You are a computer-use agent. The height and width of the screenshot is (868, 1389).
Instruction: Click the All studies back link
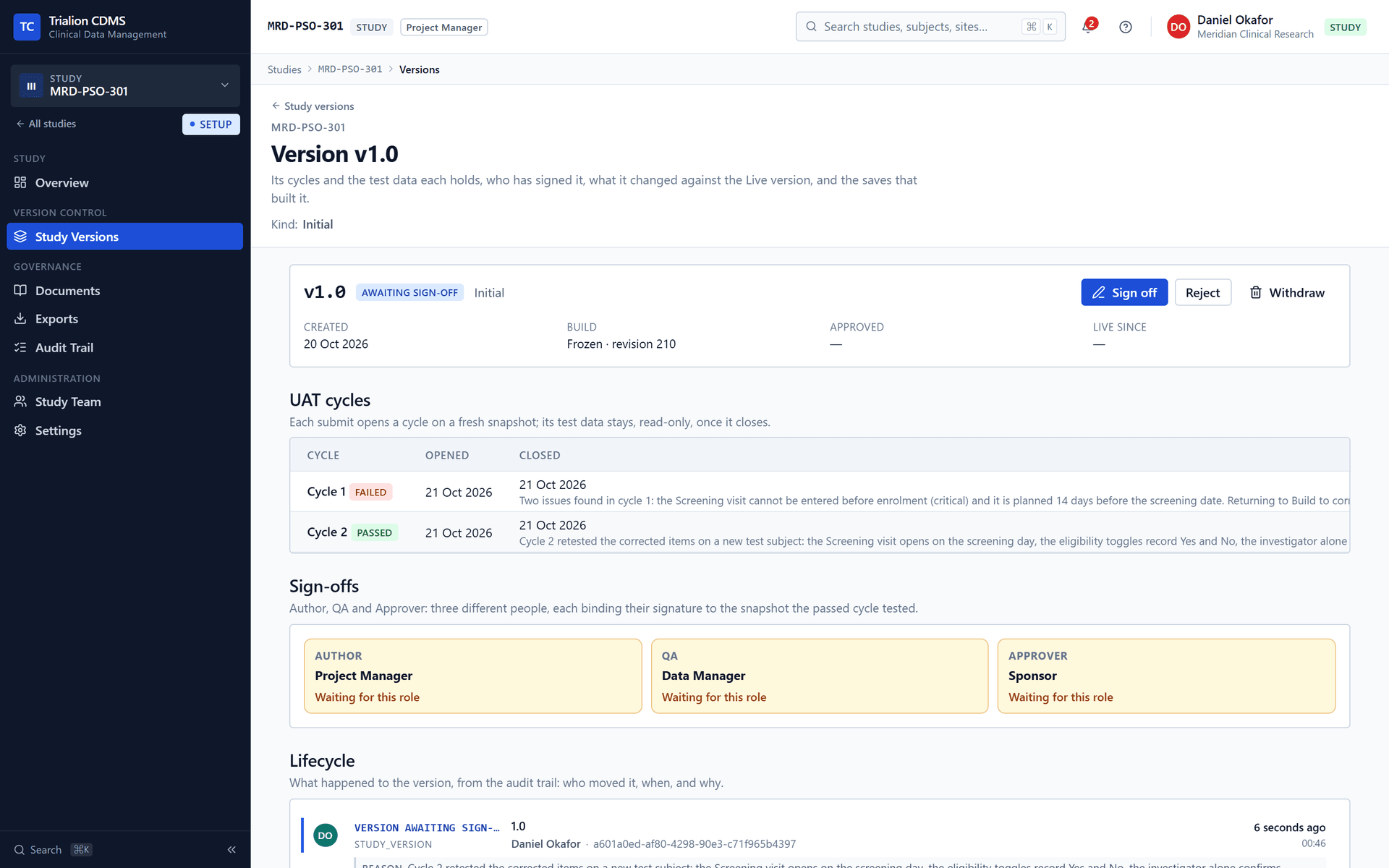(46, 124)
